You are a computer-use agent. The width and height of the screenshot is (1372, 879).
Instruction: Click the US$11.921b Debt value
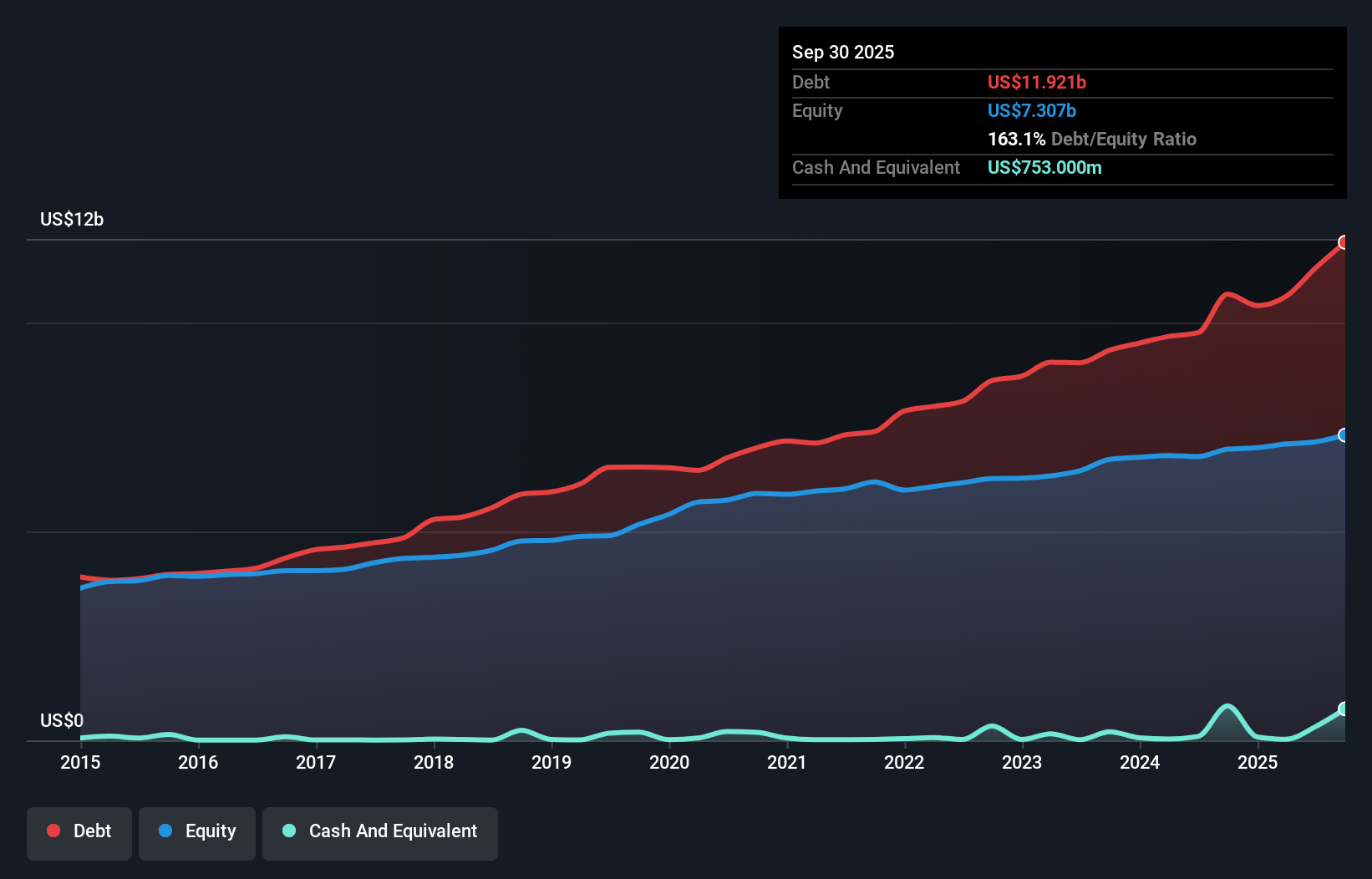[1037, 82]
